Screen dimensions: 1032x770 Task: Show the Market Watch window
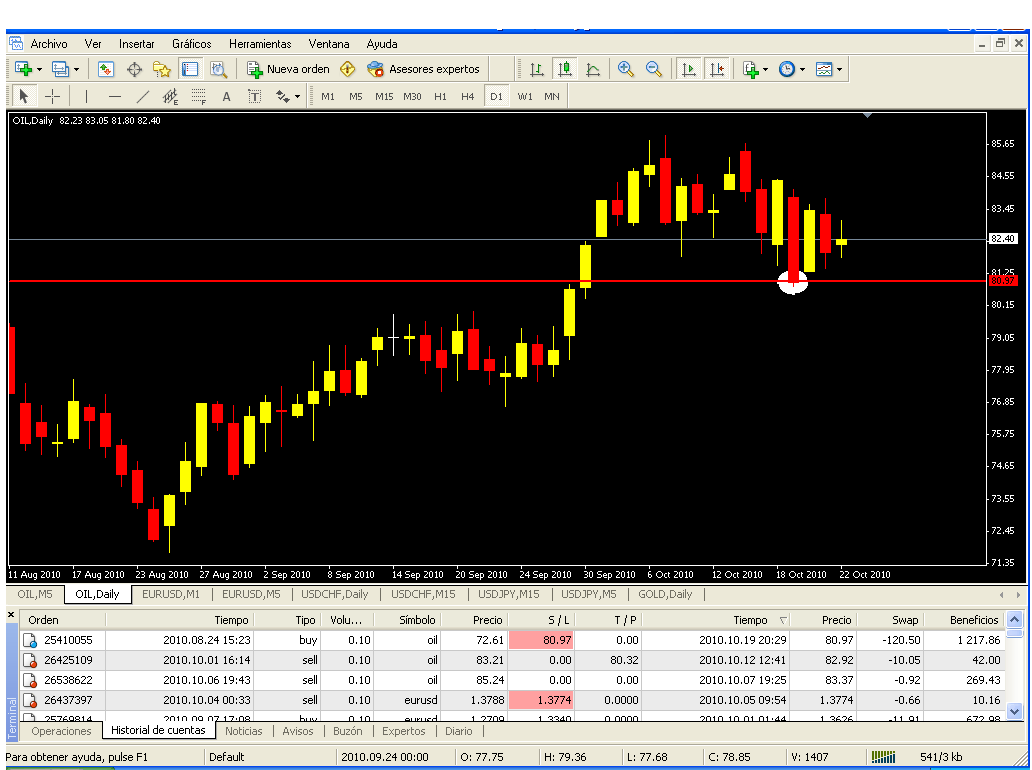106,69
